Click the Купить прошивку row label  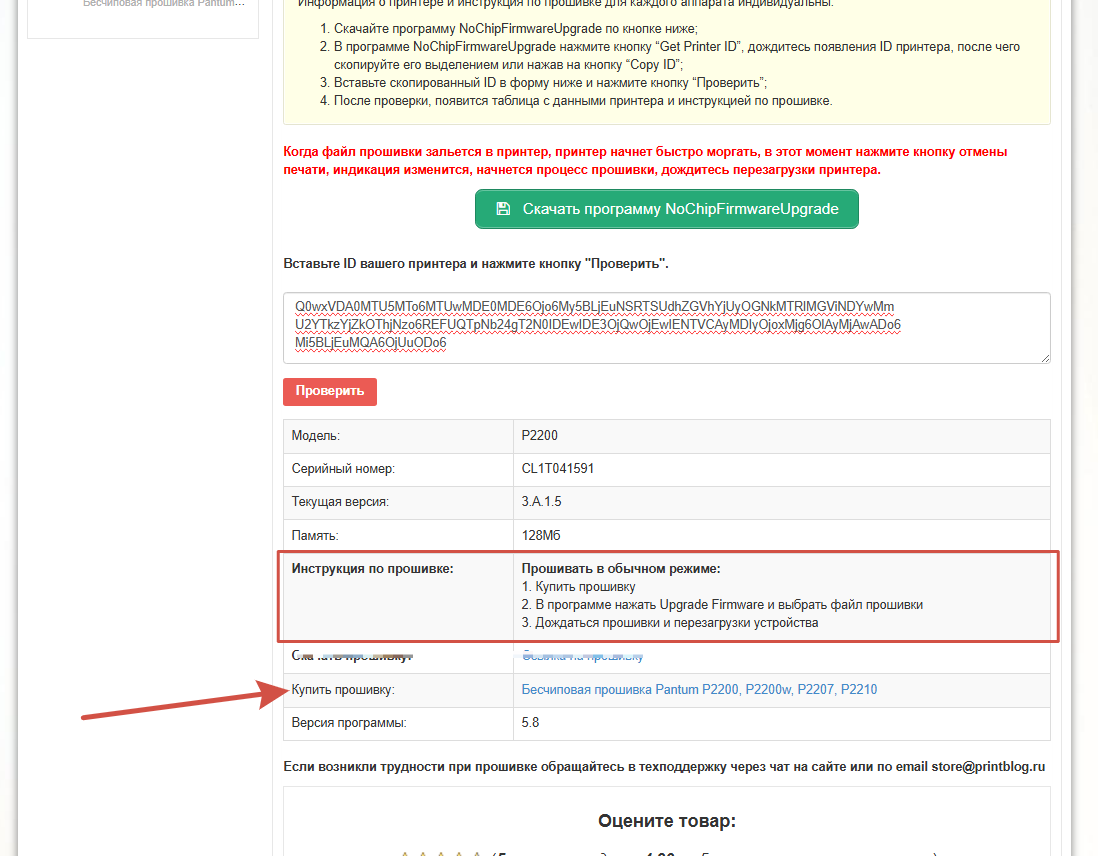click(x=343, y=689)
